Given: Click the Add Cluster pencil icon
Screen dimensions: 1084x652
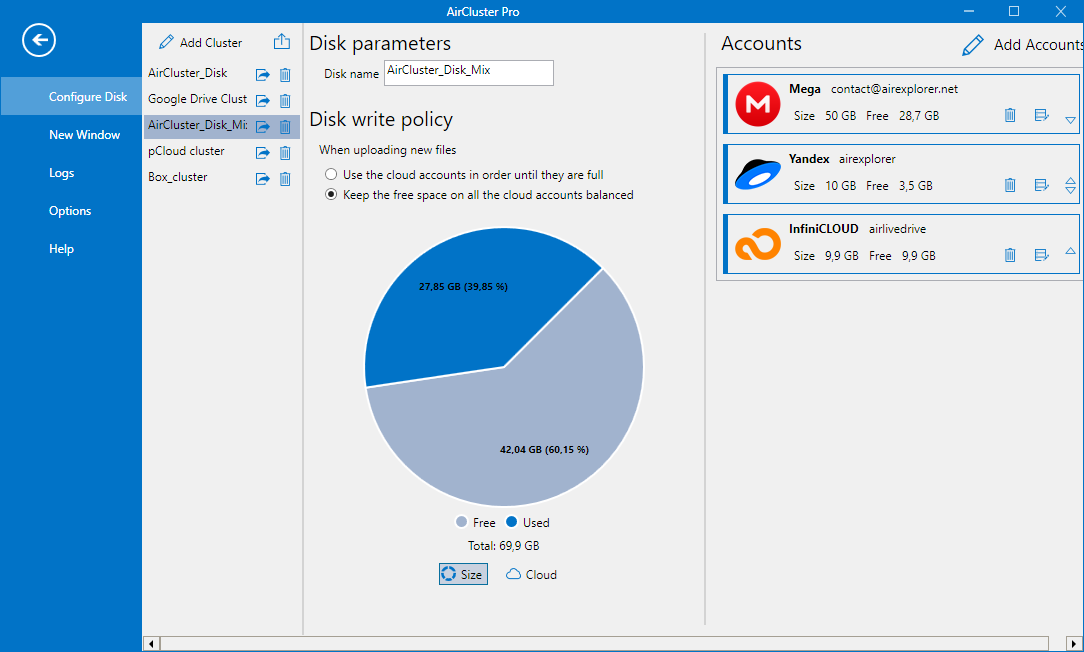Looking at the screenshot, I should pyautogui.click(x=166, y=42).
